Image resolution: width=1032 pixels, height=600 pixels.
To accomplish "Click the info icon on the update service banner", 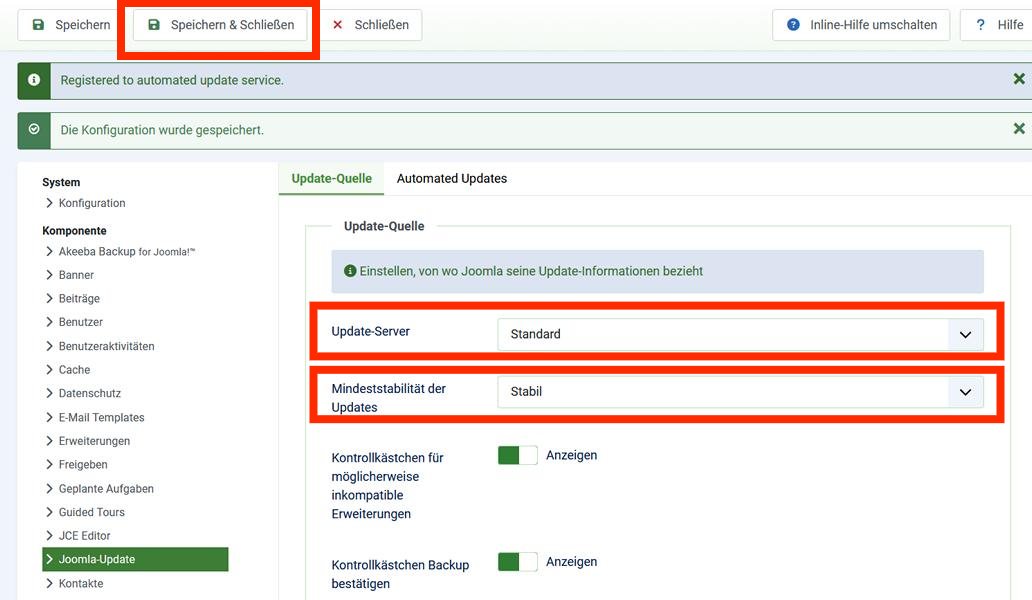I will click(33, 78).
